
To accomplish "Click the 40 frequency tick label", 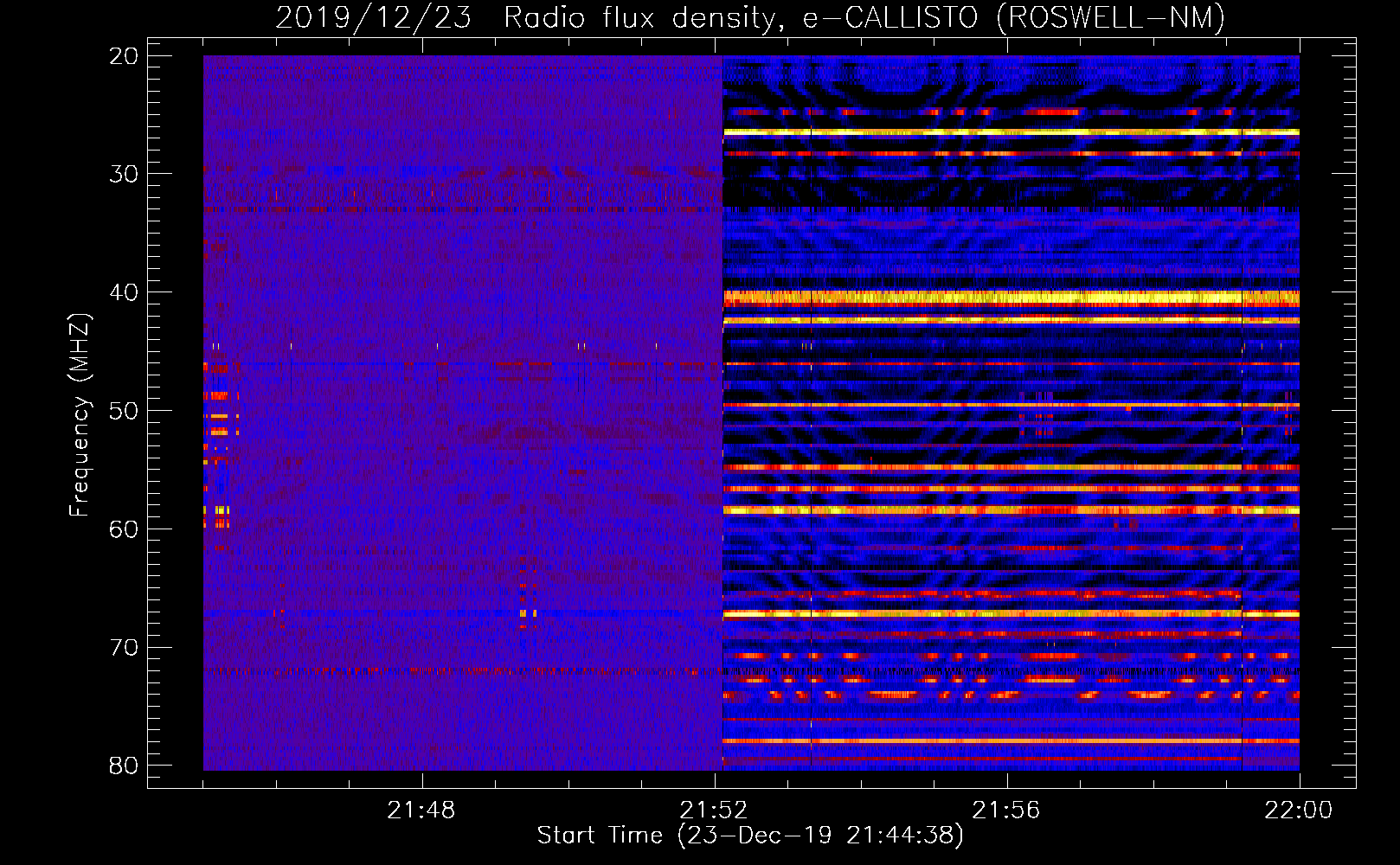I will 125,292.
